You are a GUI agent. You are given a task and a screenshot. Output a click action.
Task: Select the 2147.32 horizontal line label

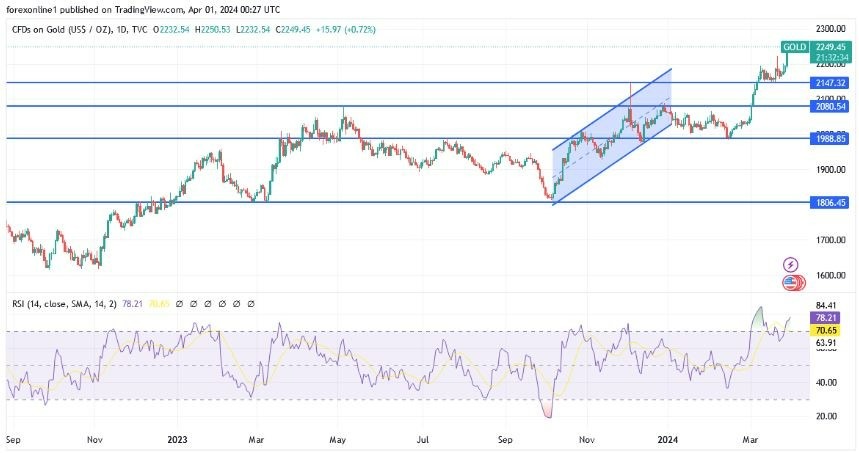830,83
